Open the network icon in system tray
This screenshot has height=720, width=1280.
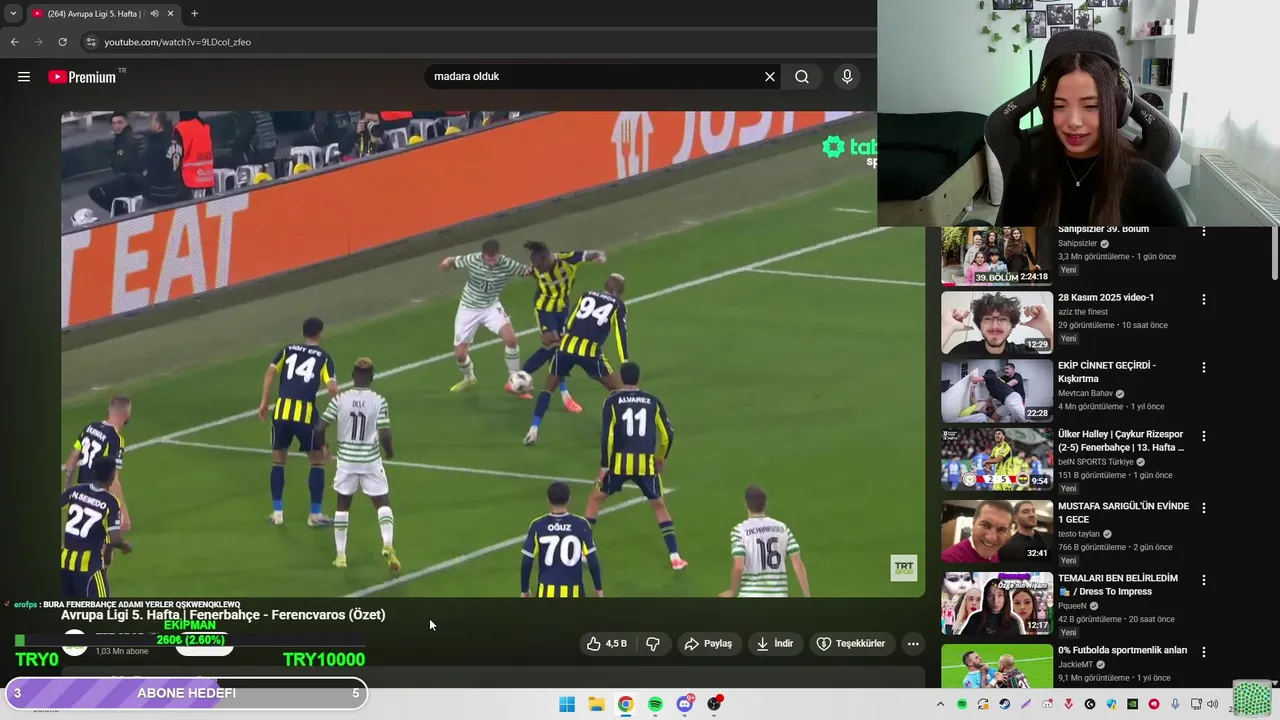1196,704
